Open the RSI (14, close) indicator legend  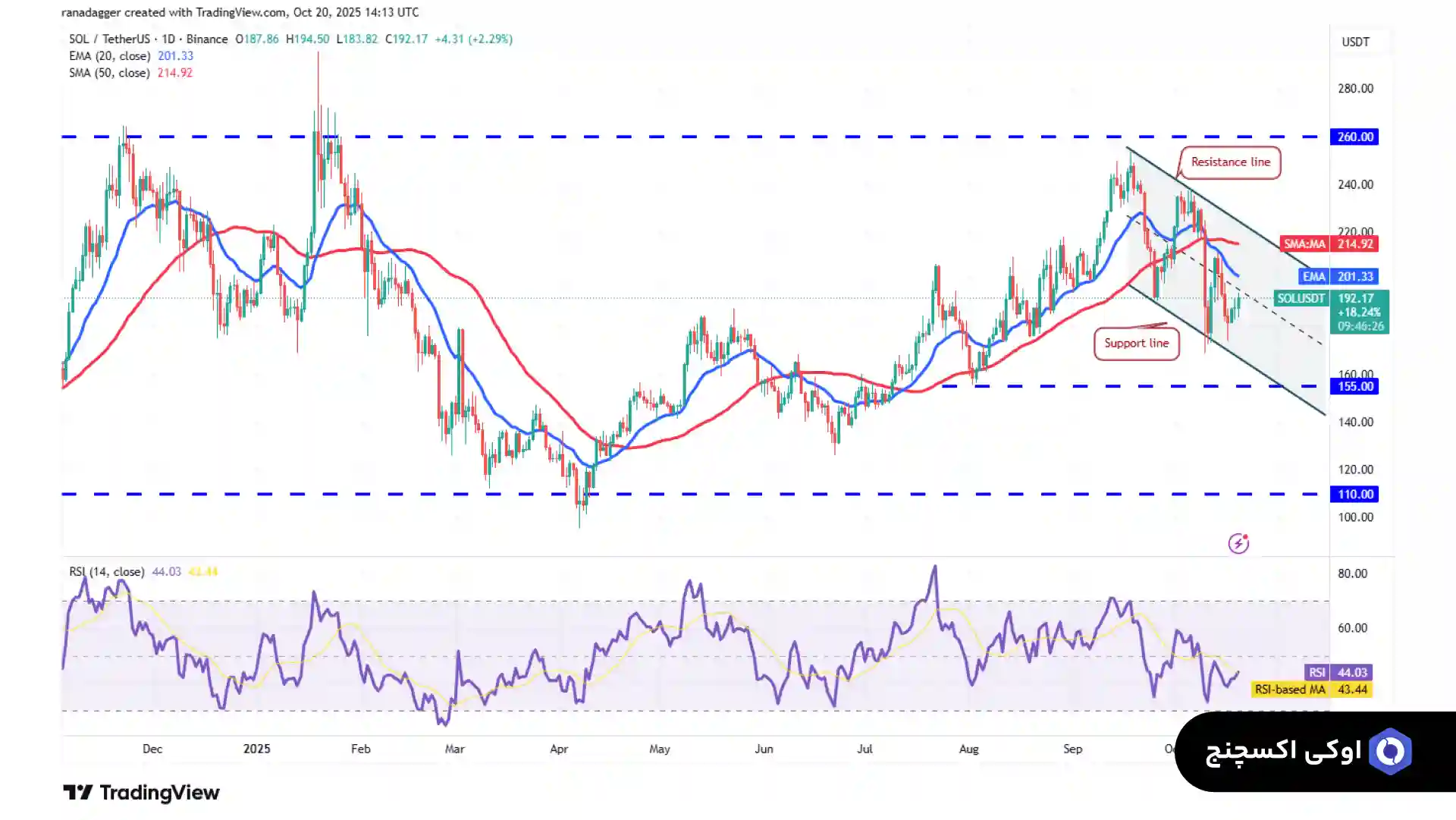(106, 572)
